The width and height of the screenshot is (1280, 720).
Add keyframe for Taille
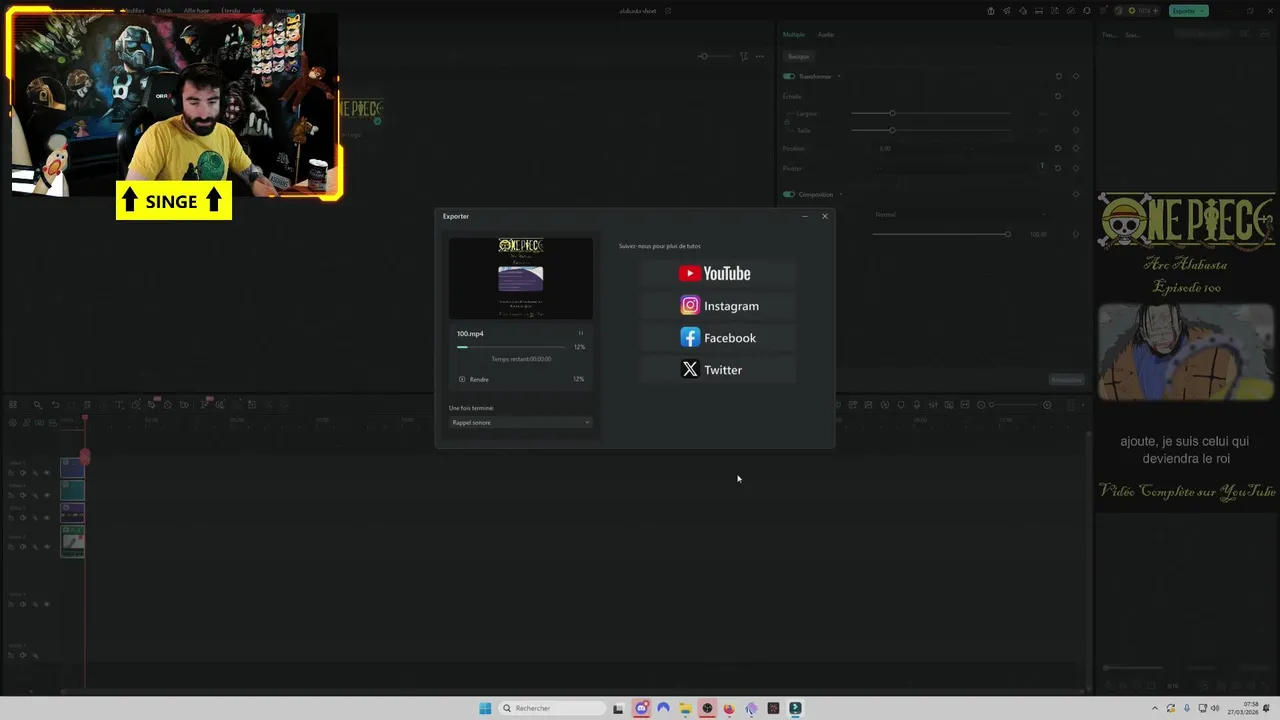point(1076,130)
